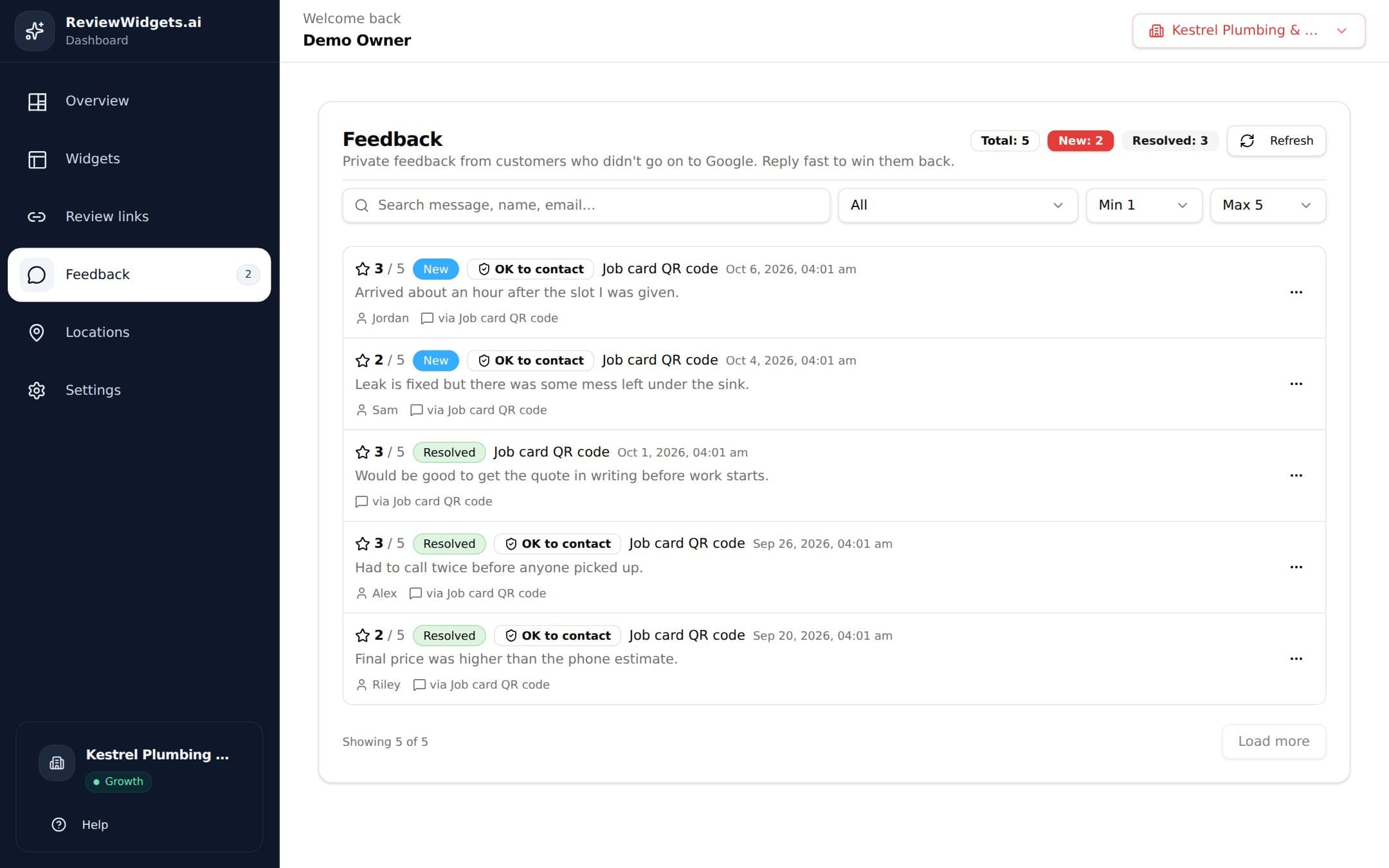Open the Kestrel Plumbing business selector dropdown

1249,31
